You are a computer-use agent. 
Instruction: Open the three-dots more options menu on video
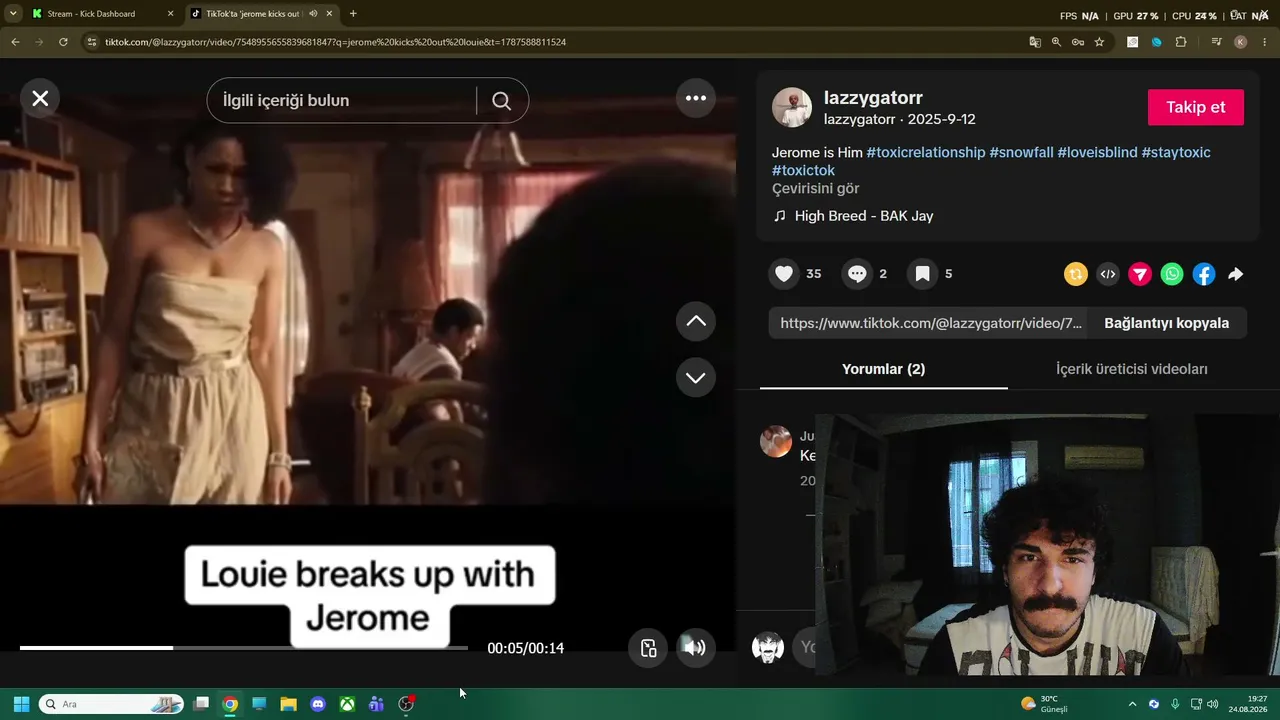[x=696, y=98]
